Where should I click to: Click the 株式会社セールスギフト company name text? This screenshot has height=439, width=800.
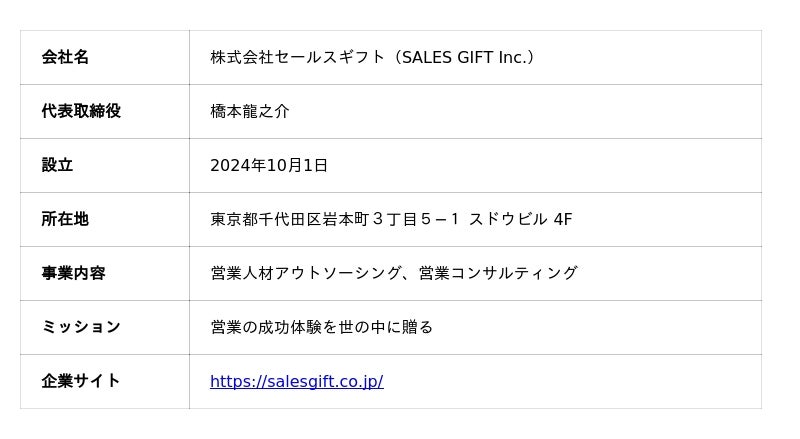click(297, 57)
